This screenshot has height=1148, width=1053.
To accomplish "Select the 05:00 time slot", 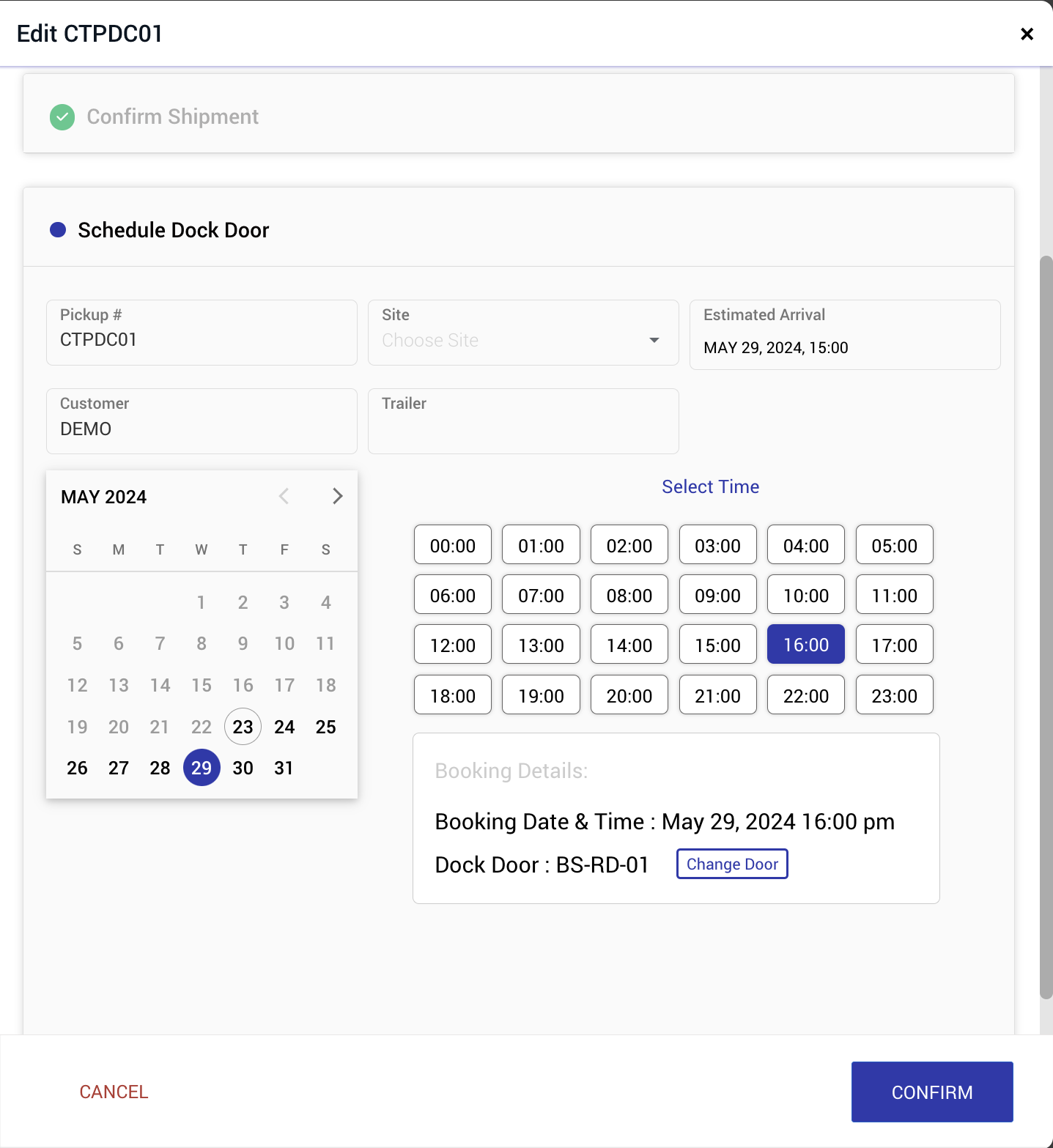I will click(895, 544).
